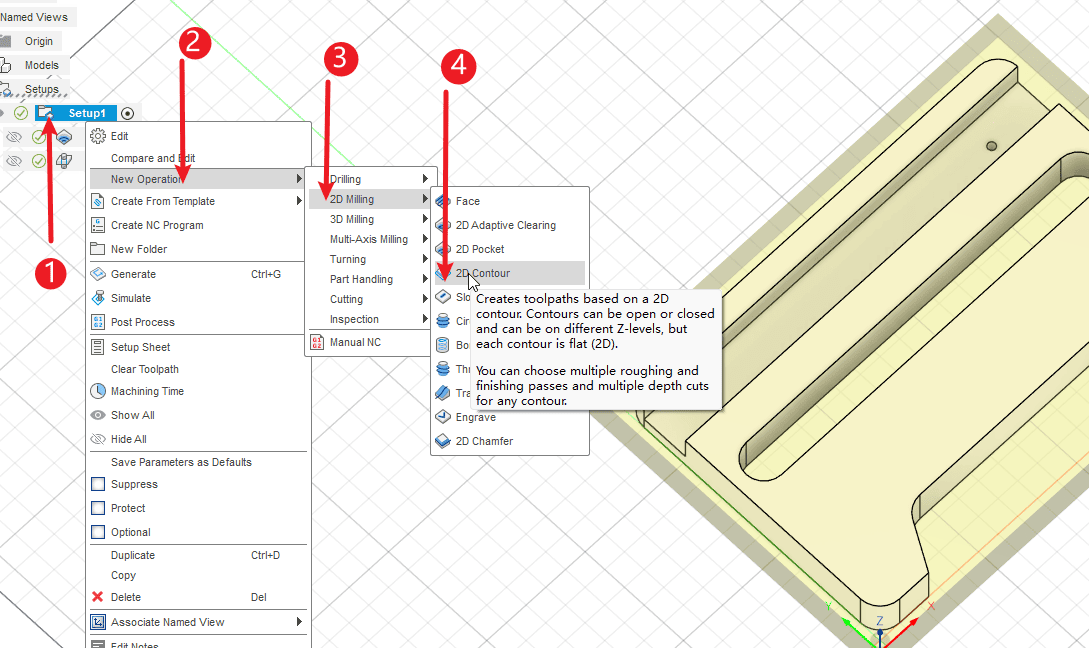Toggle the Setup1 active radio button
This screenshot has height=648, width=1089.
point(127,113)
